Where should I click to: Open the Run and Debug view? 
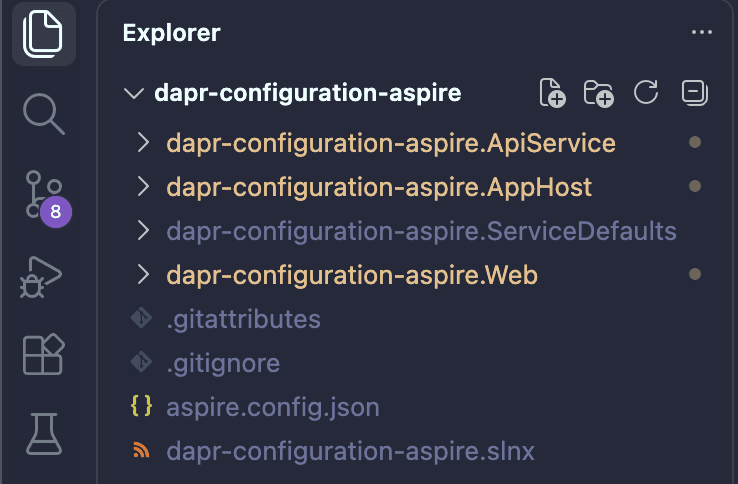click(x=41, y=277)
